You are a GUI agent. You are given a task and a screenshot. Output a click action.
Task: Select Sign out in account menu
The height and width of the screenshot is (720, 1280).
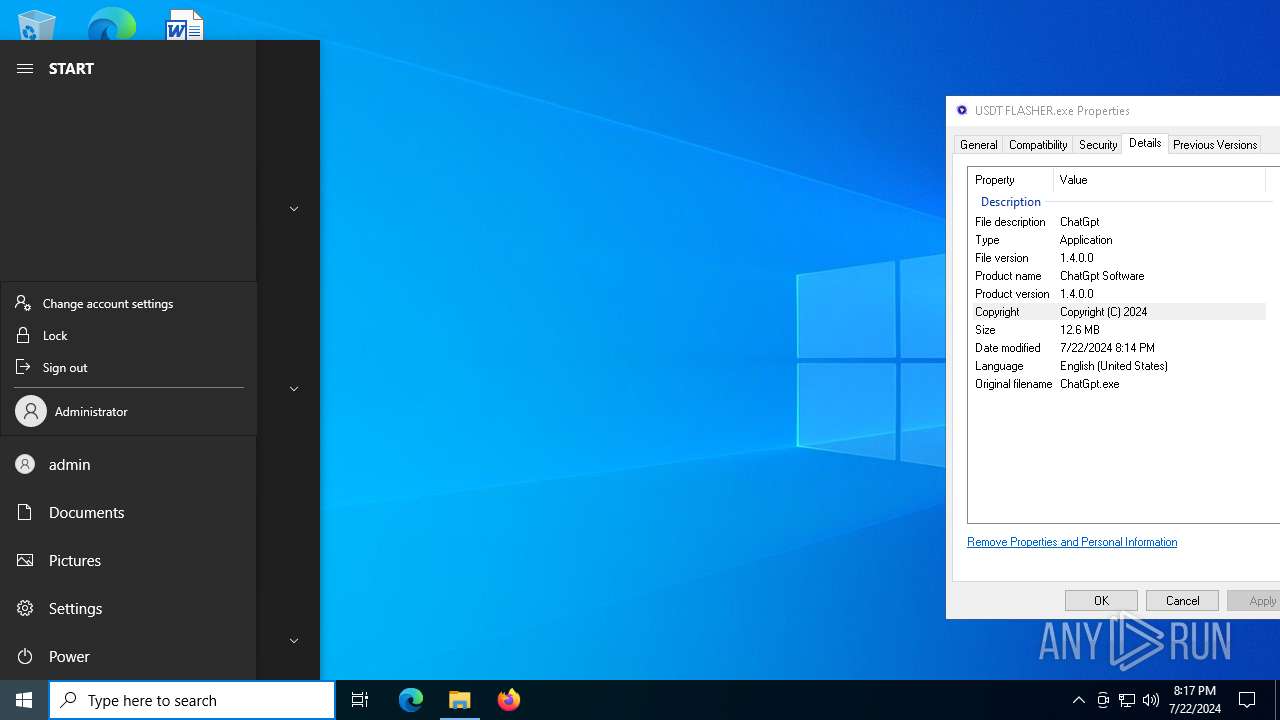click(x=129, y=367)
